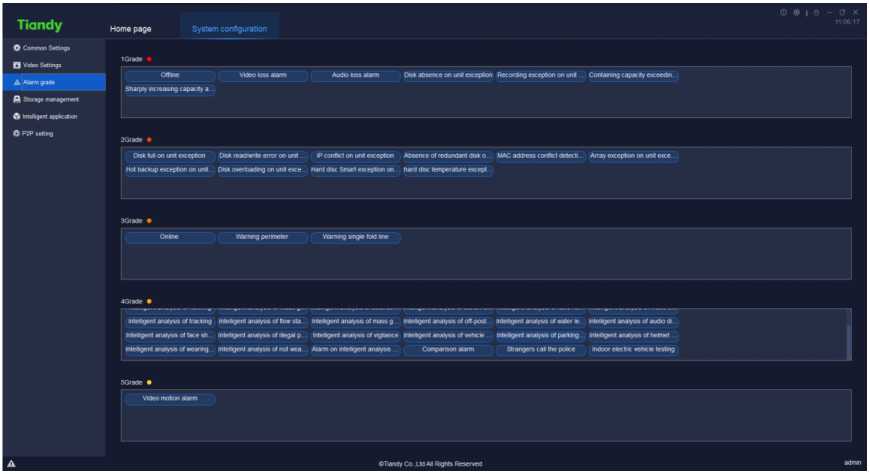The image size is (870, 474).
Task: Select the Video loss alarm tag
Action: tap(263, 75)
